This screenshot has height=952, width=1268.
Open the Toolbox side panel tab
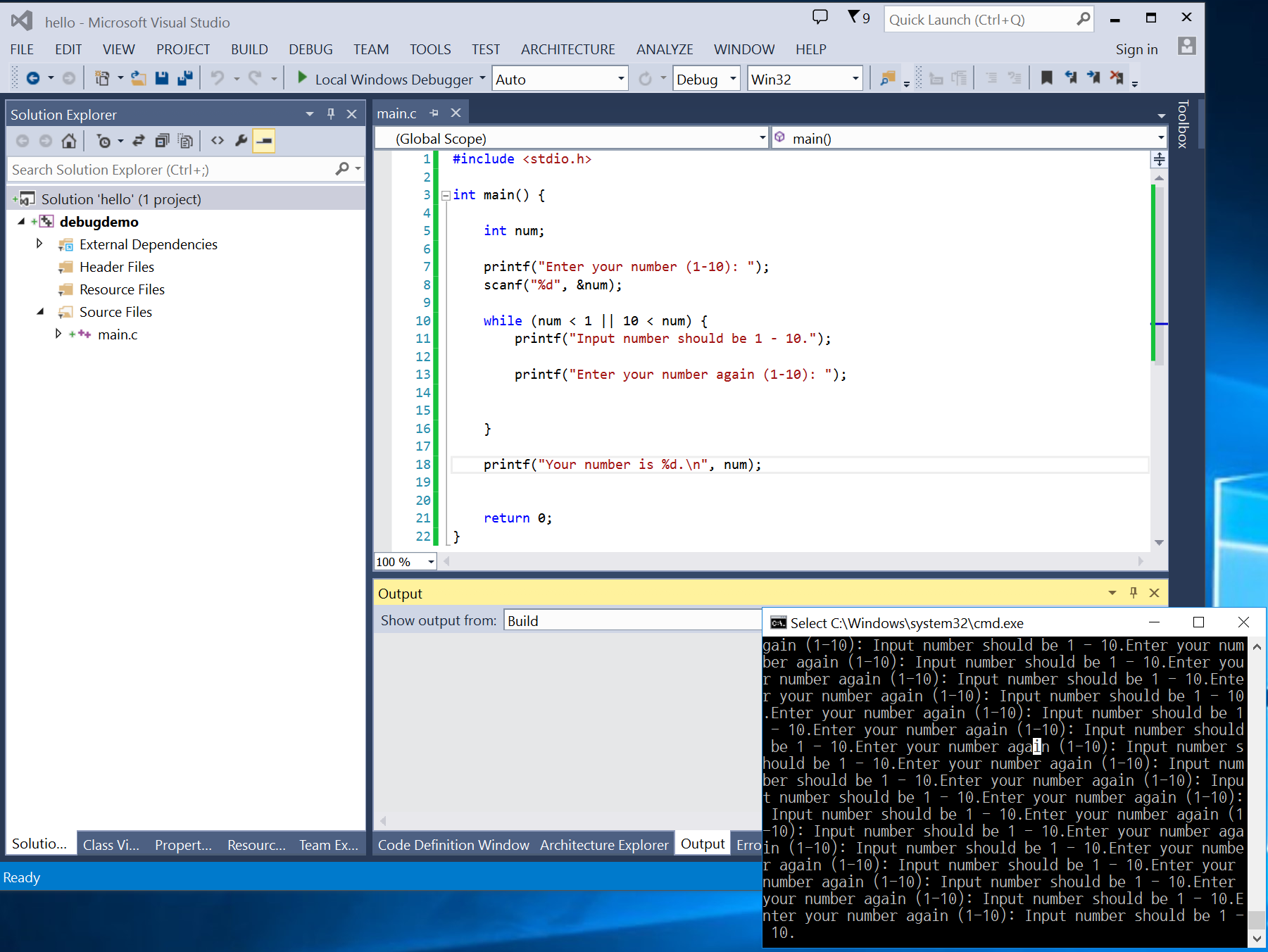[x=1183, y=124]
